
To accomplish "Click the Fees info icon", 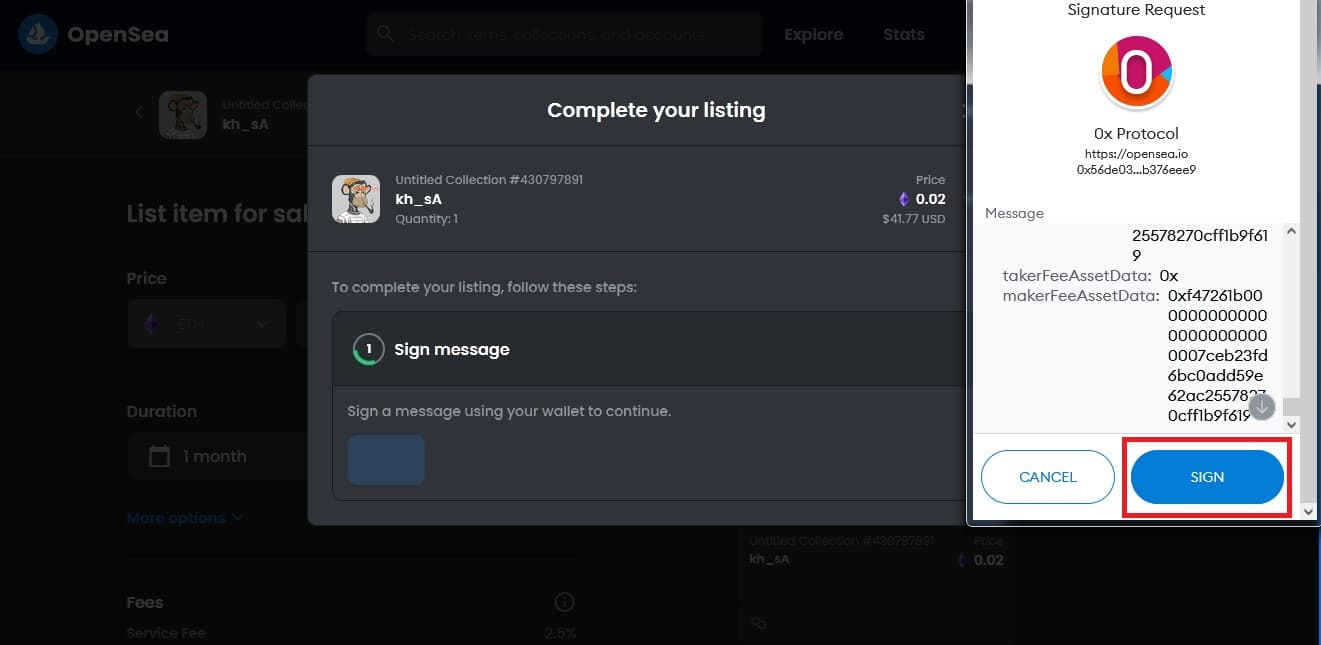I will click(x=564, y=602).
